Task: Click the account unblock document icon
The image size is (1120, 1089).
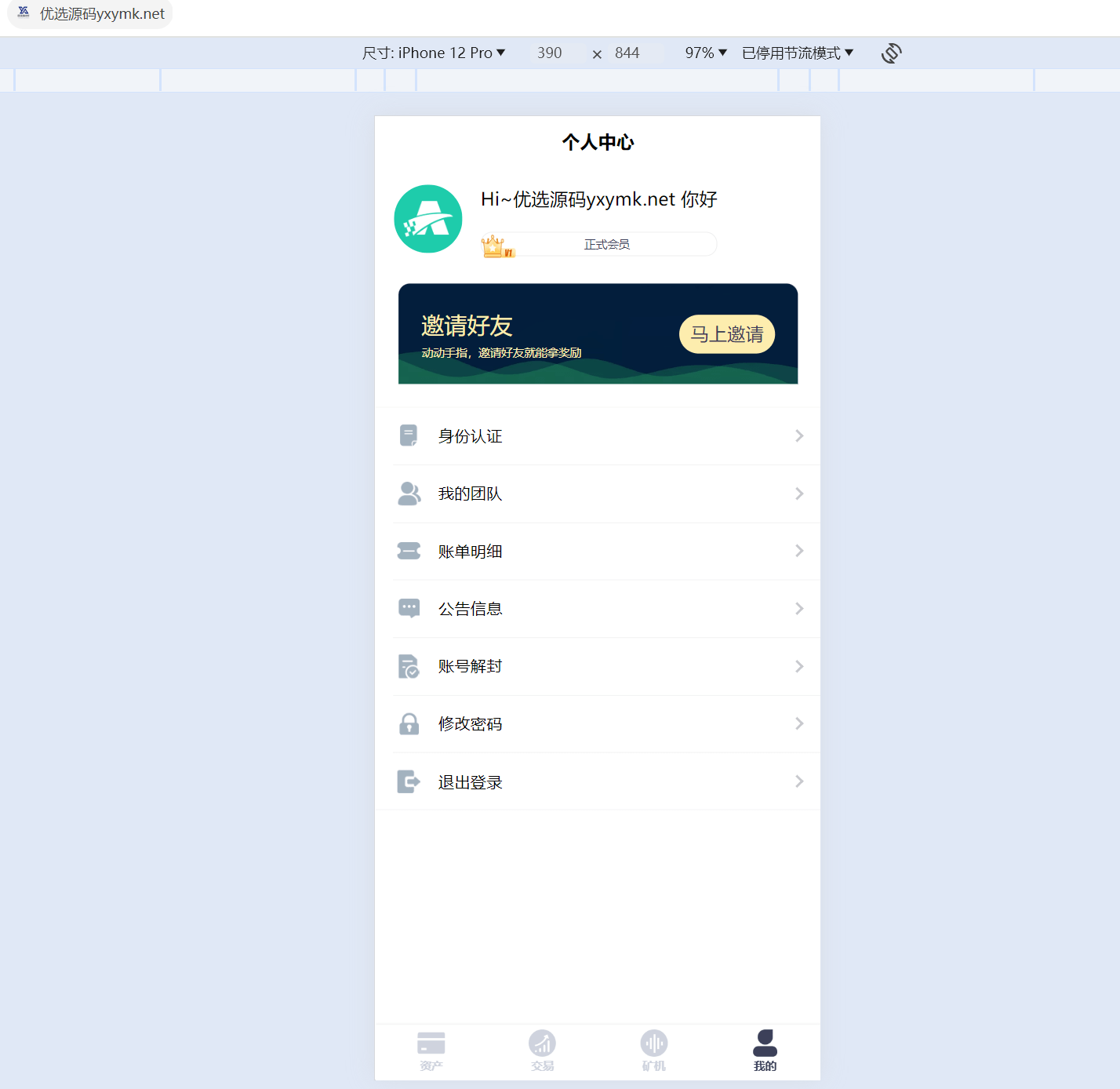Action: point(409,666)
